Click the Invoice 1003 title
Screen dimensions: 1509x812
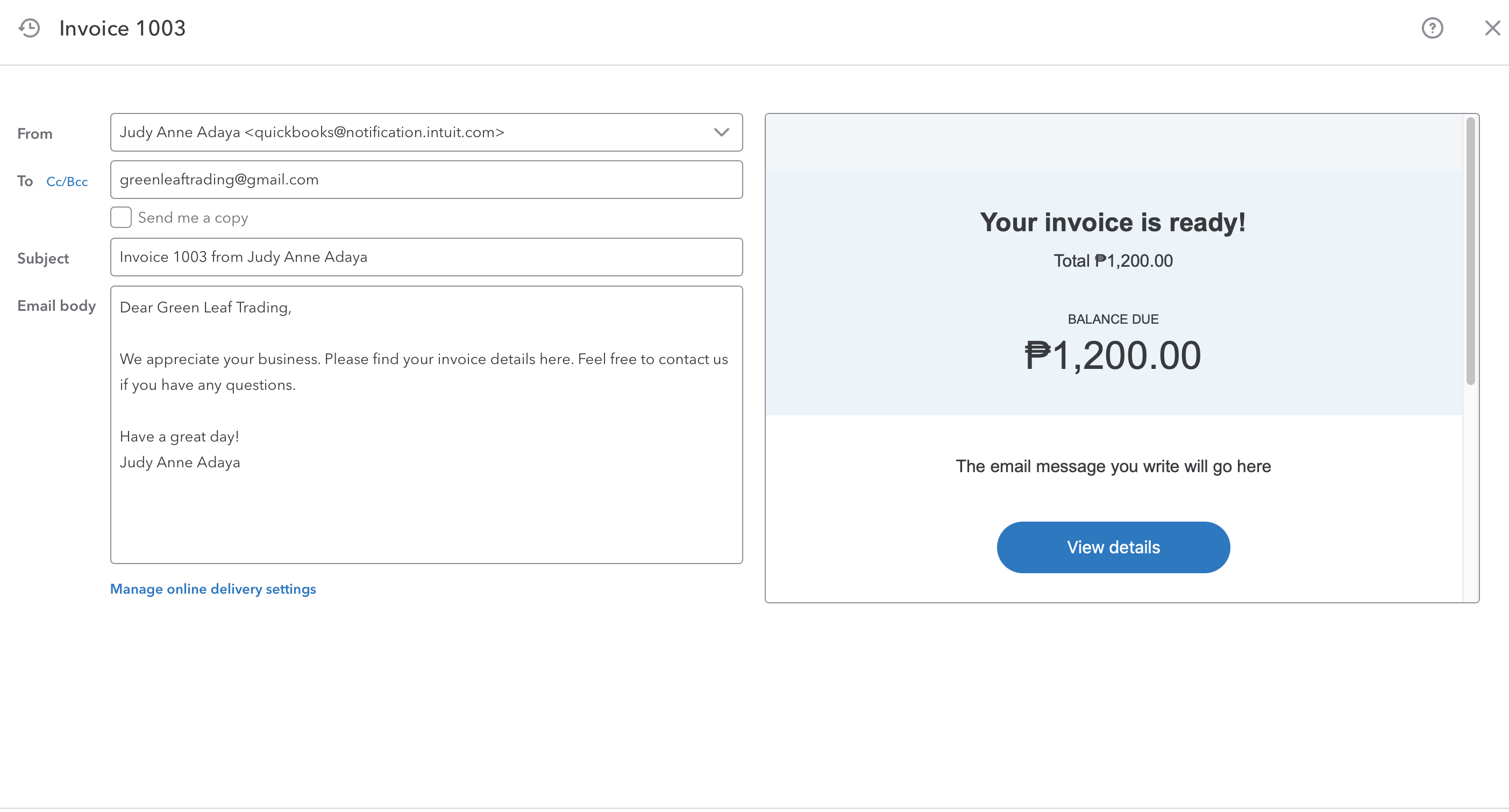click(123, 28)
